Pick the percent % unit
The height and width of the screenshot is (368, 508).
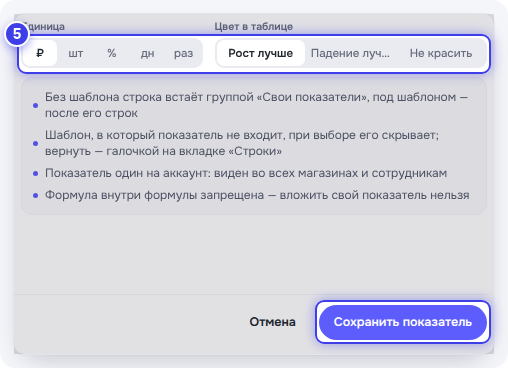(112, 53)
